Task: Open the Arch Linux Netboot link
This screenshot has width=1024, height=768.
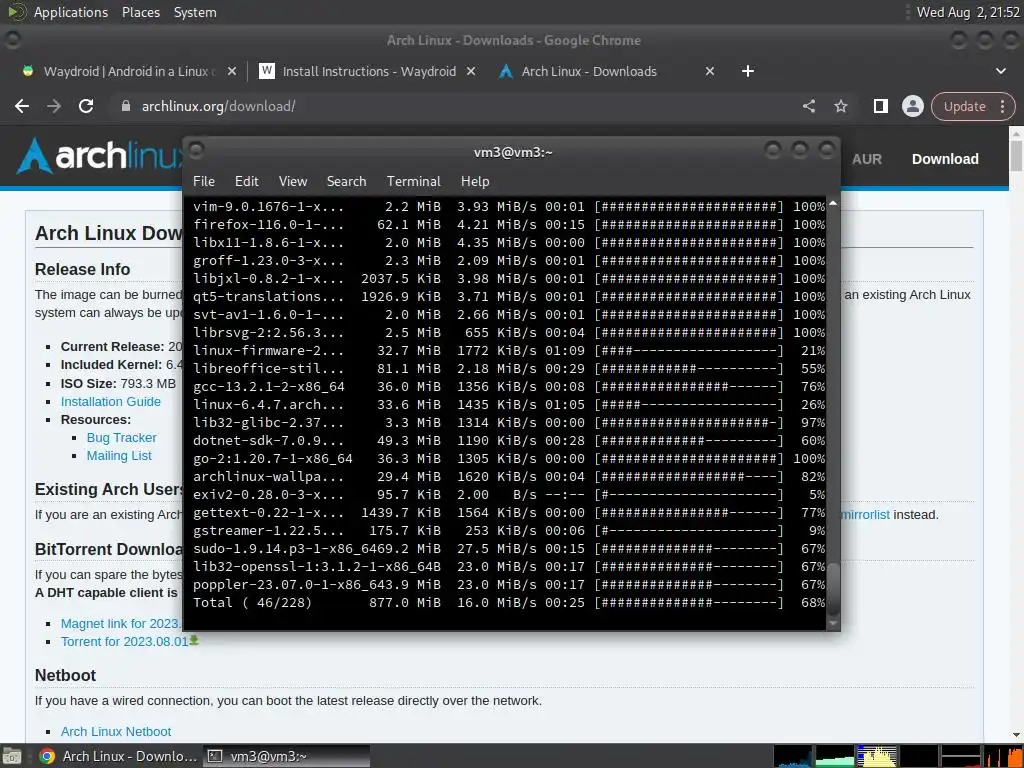Action: pos(116,732)
